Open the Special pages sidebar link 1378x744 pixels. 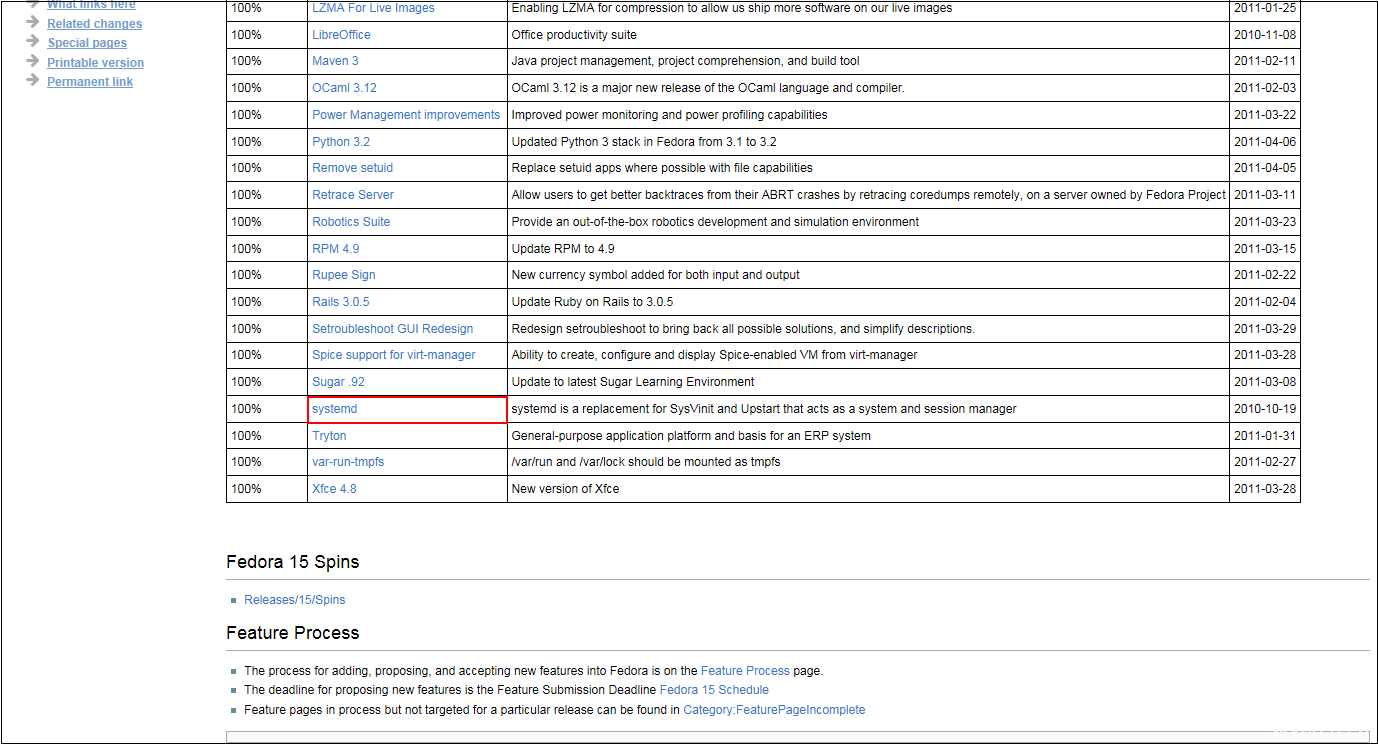click(x=87, y=43)
